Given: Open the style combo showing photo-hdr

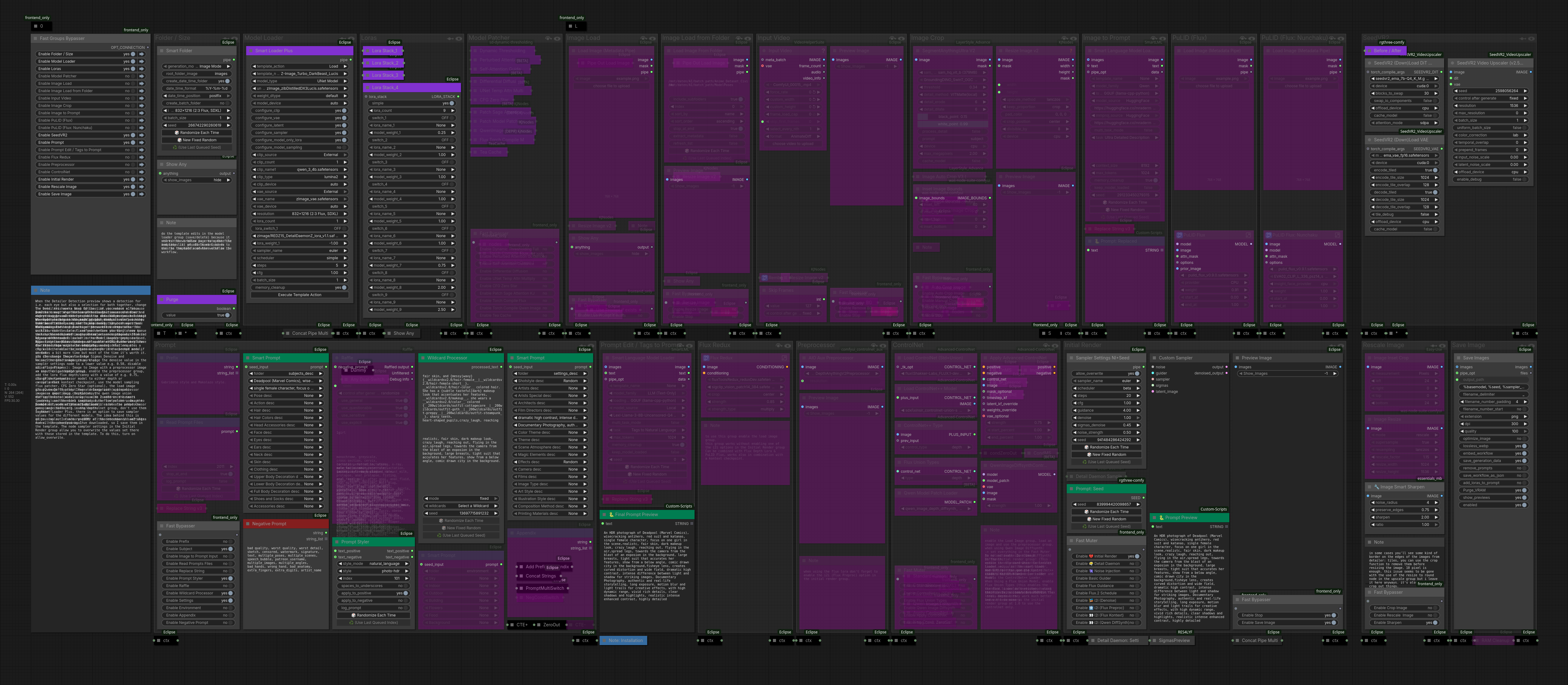Looking at the screenshot, I should coord(374,571).
